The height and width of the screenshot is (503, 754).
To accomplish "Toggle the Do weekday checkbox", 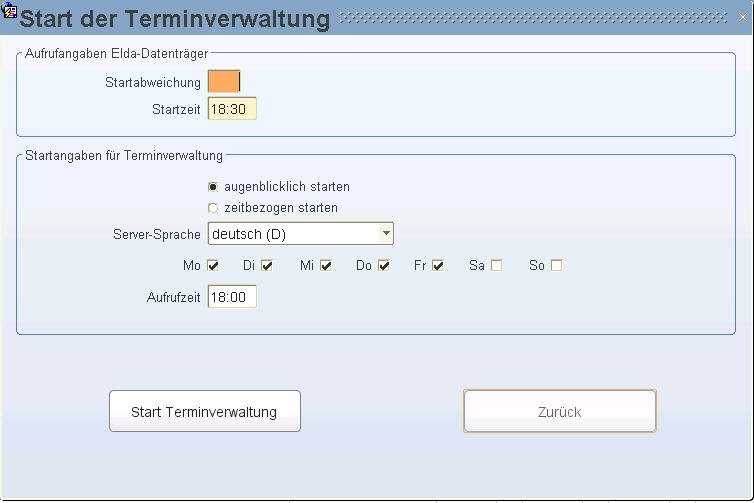I will pyautogui.click(x=383, y=265).
